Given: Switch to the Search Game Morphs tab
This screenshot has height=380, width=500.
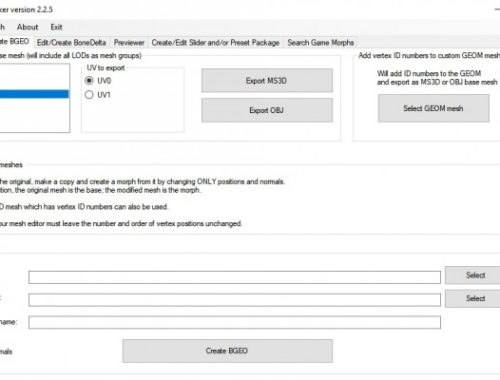Looking at the screenshot, I should [x=321, y=43].
